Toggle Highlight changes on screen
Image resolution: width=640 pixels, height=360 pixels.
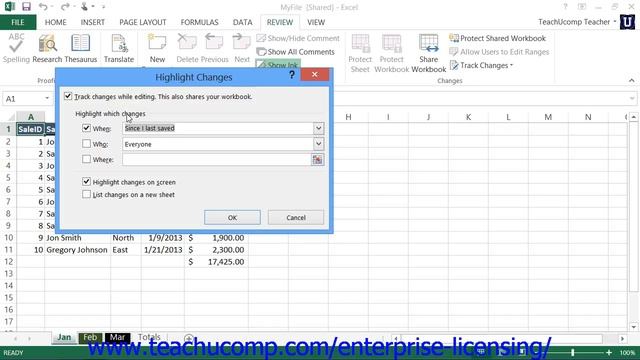(x=86, y=182)
